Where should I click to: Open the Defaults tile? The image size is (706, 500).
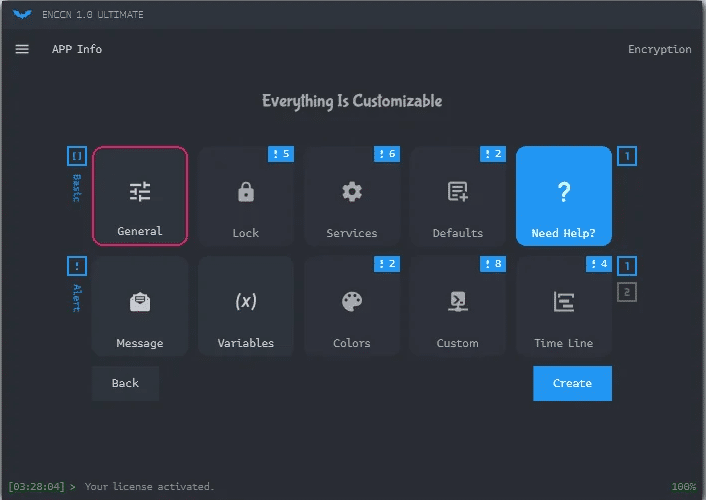[458, 196]
